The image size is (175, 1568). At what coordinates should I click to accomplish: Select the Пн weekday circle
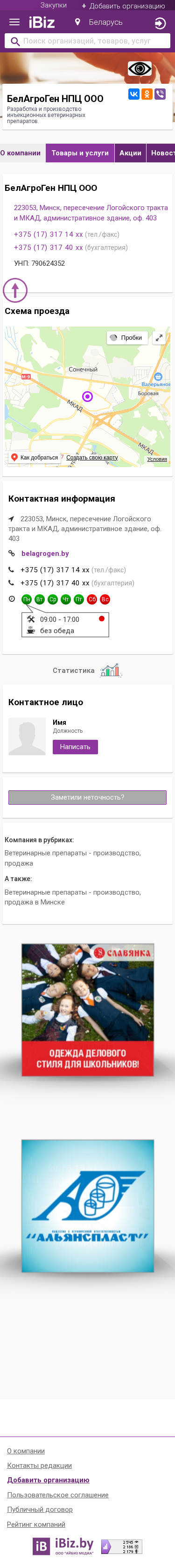26,599
